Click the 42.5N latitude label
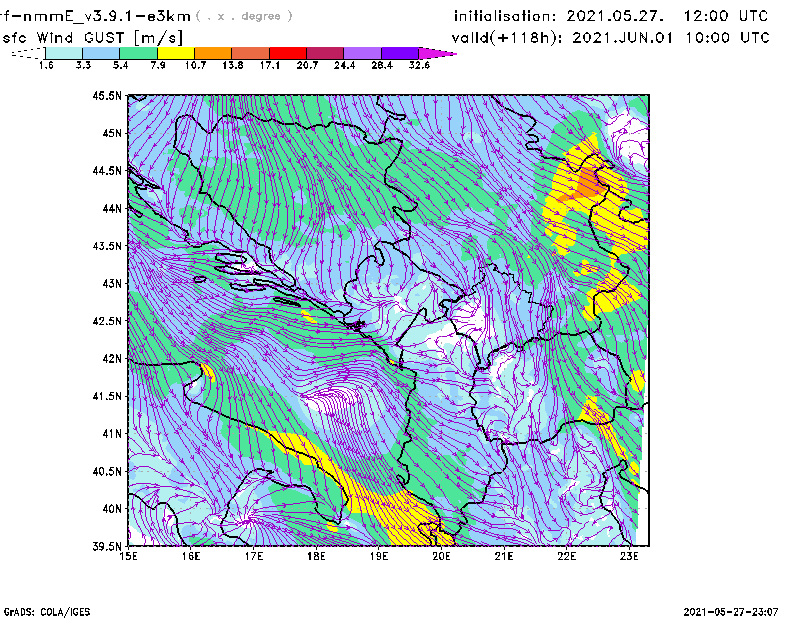 coord(107,321)
